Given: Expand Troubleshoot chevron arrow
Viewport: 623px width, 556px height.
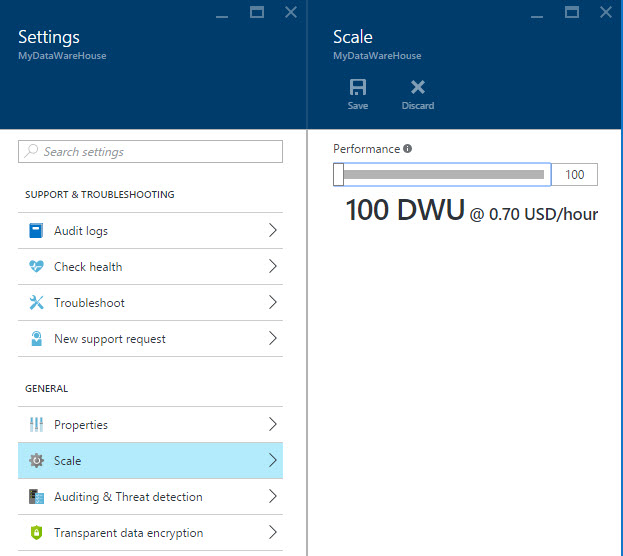Looking at the screenshot, I should [272, 303].
